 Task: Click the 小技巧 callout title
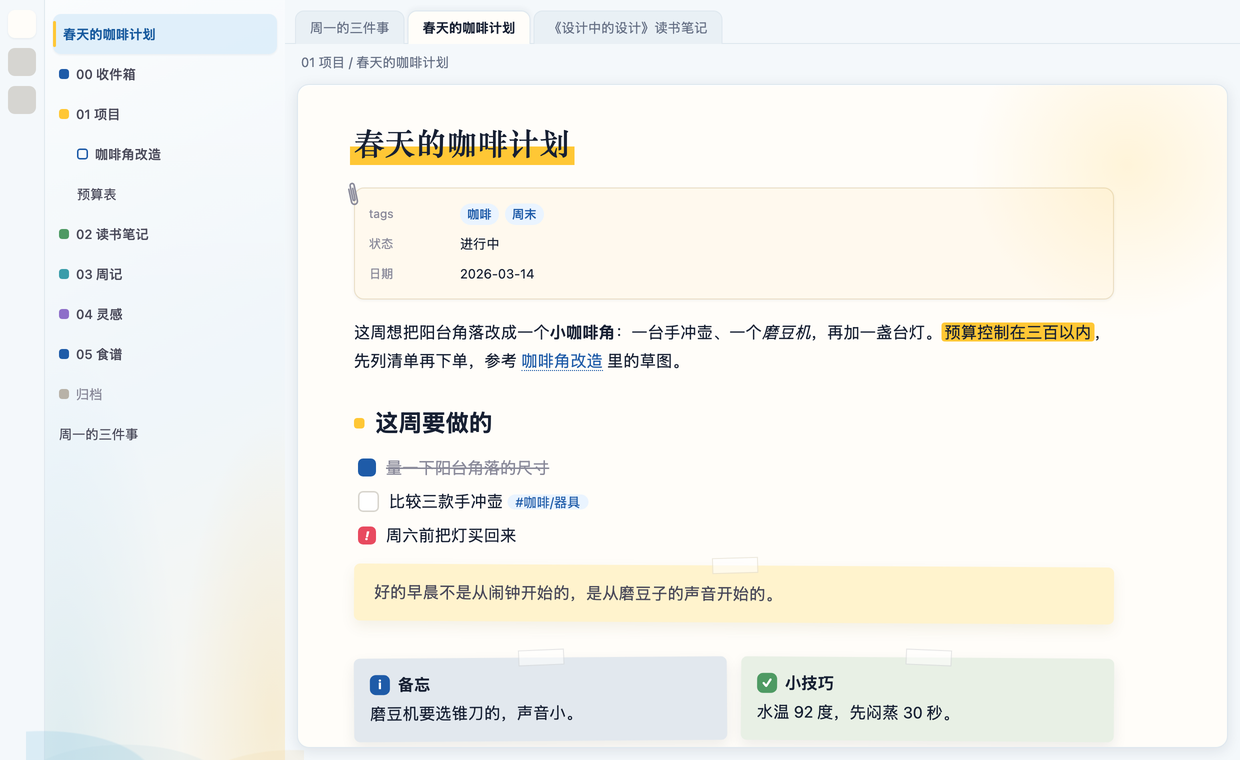[x=809, y=683]
